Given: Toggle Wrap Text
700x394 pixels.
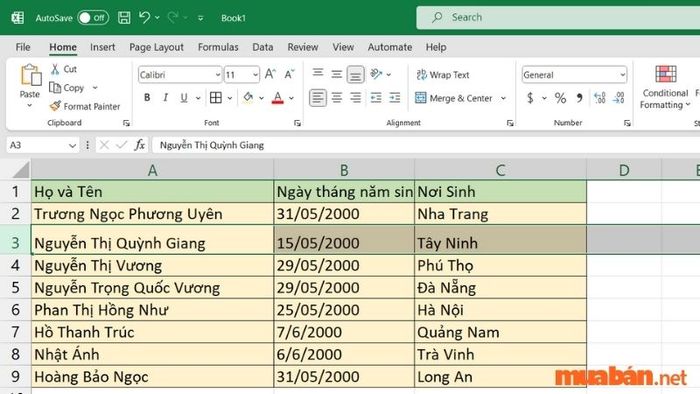Looking at the screenshot, I should point(443,75).
